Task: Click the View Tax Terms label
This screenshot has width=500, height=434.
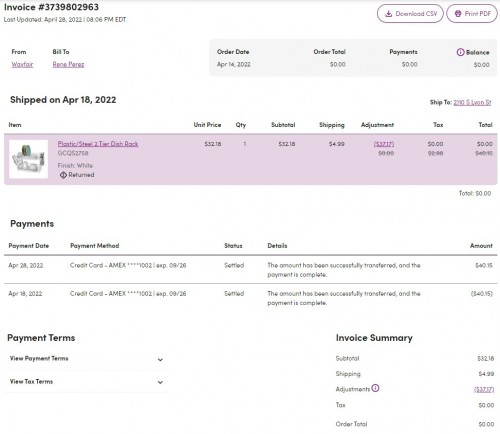Action: tap(31, 381)
